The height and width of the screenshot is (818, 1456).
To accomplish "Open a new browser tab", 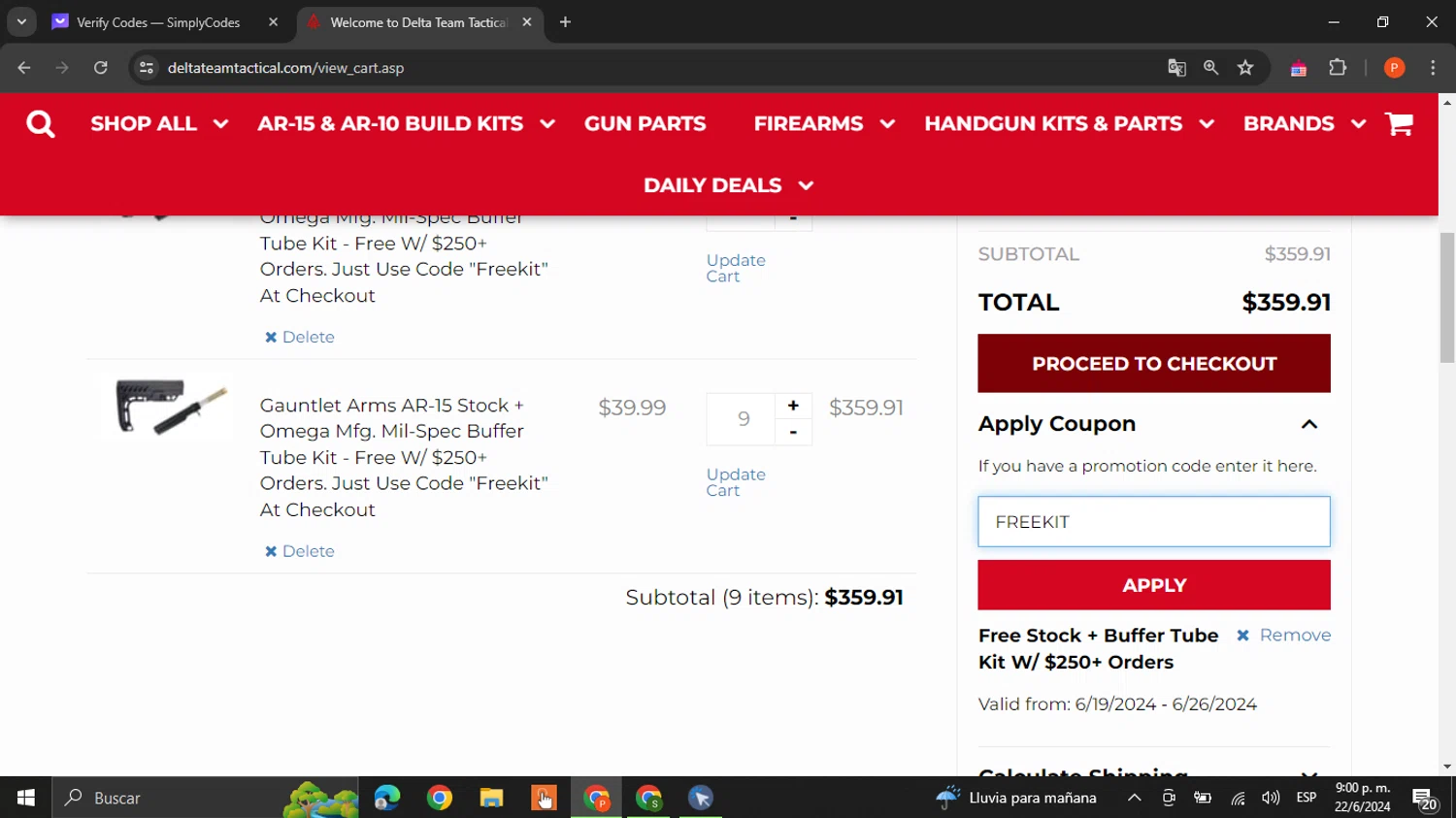I will (565, 22).
